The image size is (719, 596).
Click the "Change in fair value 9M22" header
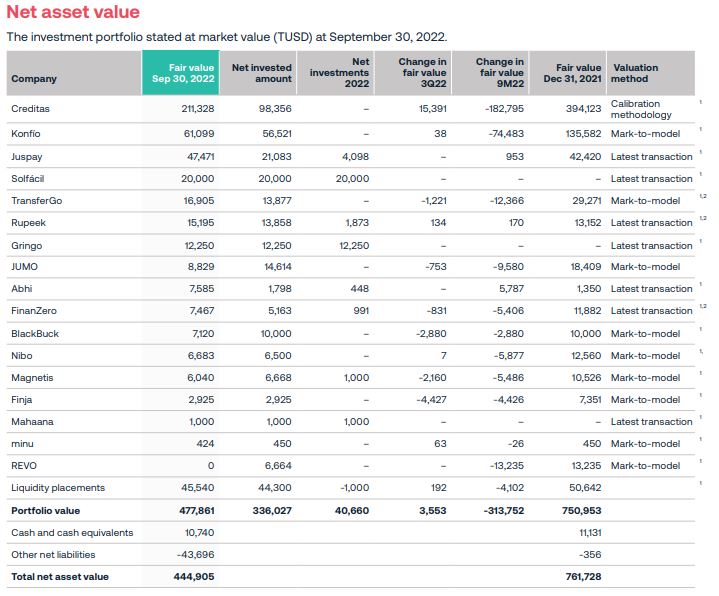click(499, 73)
